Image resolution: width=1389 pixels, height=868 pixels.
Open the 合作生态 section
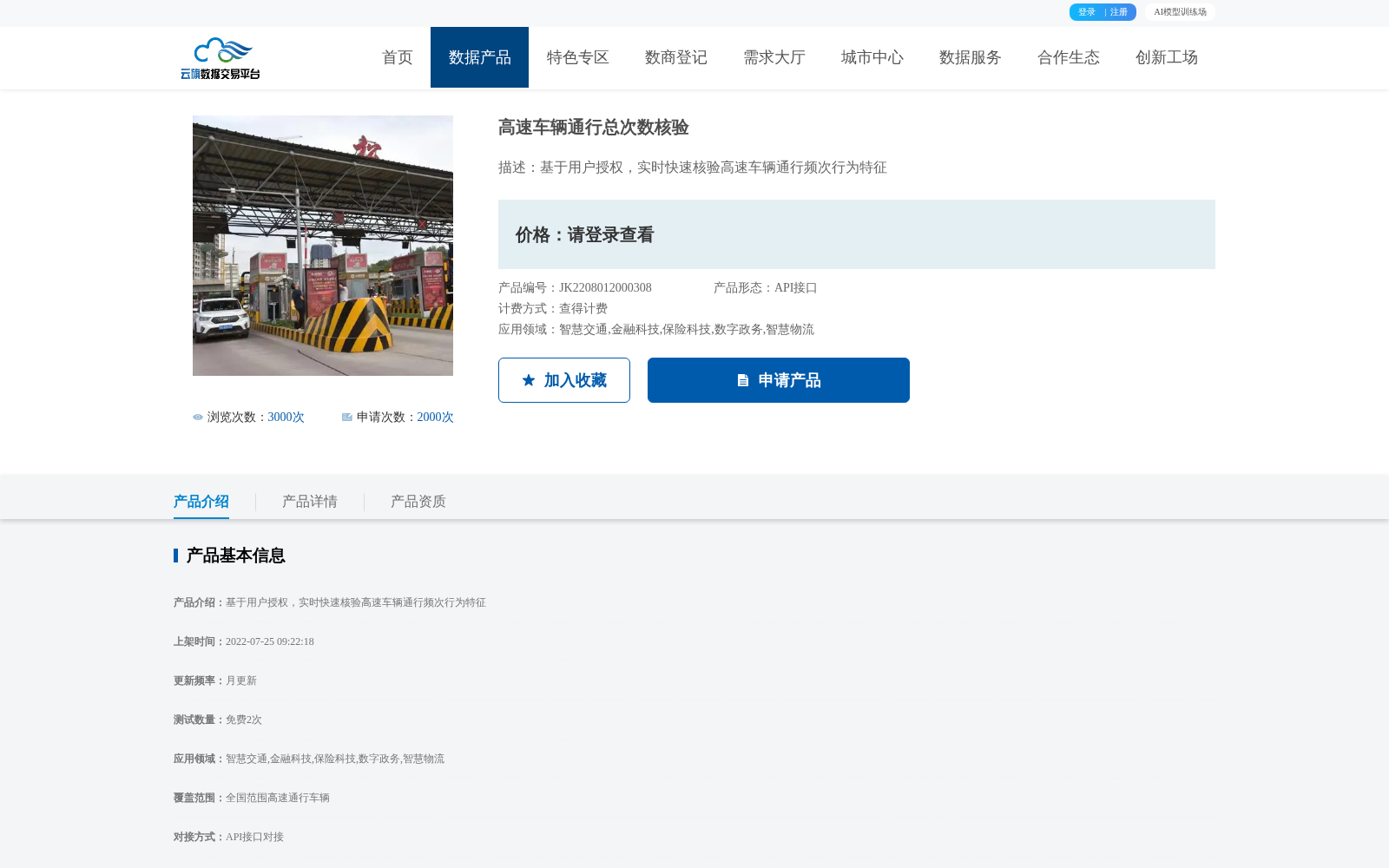1069,57
